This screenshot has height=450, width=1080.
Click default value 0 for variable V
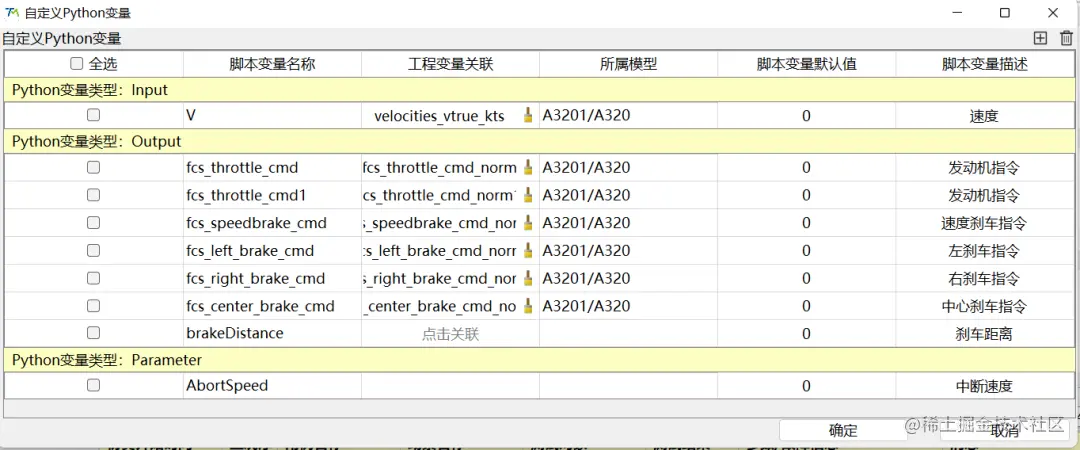pyautogui.click(x=807, y=116)
